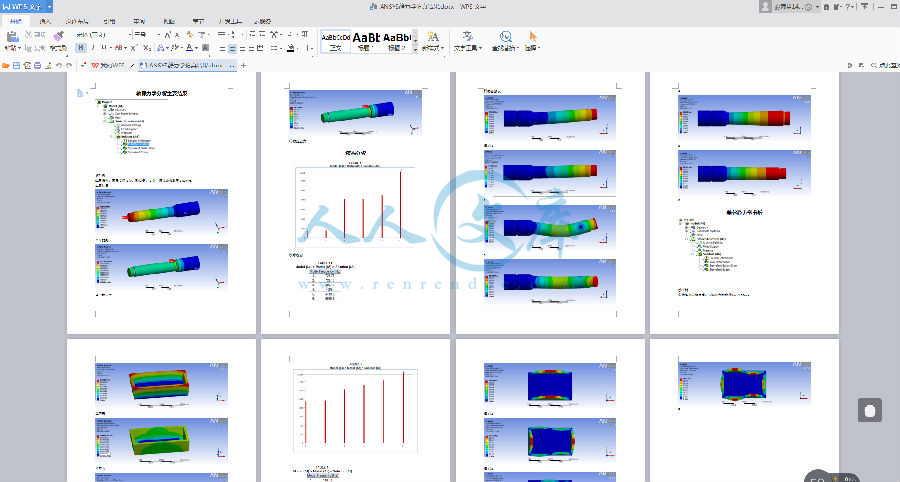
Task: Click the Find and Replace icon
Action: tap(506, 37)
